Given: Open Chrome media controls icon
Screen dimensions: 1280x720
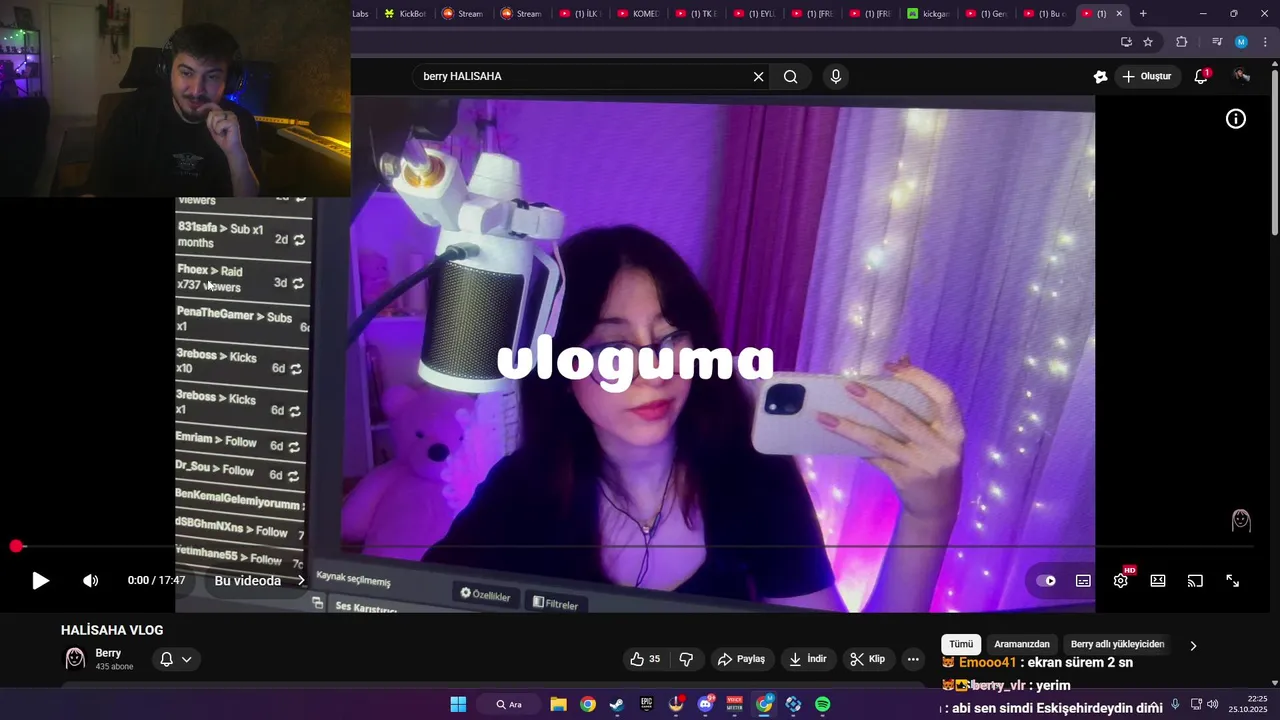Looking at the screenshot, I should [1217, 42].
